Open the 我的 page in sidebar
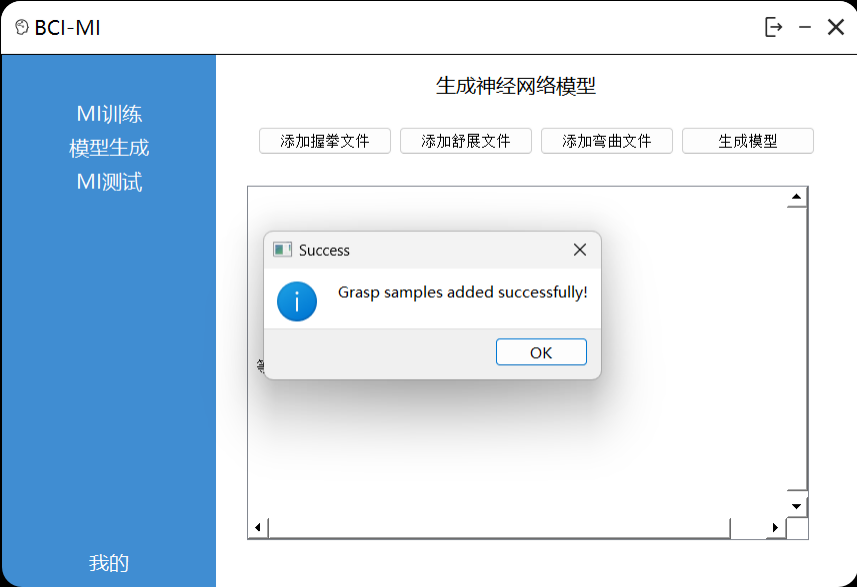This screenshot has height=588, width=857. [109, 563]
